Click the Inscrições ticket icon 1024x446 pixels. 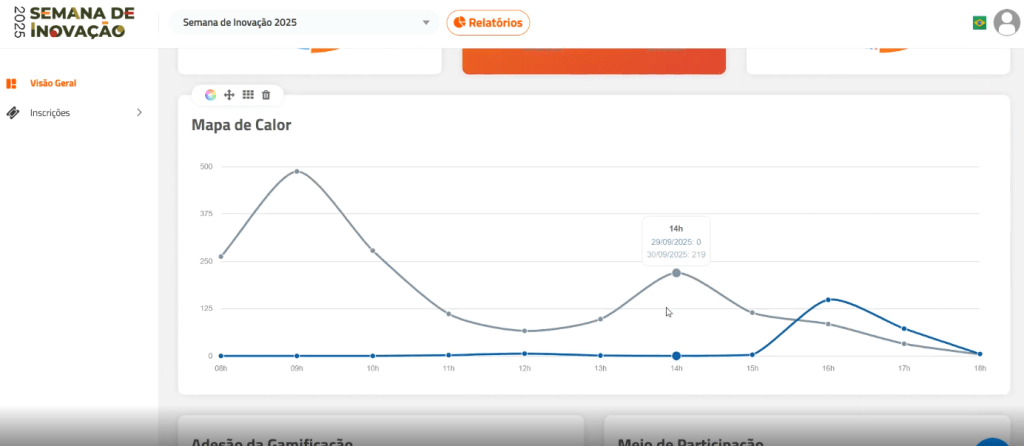coord(12,113)
